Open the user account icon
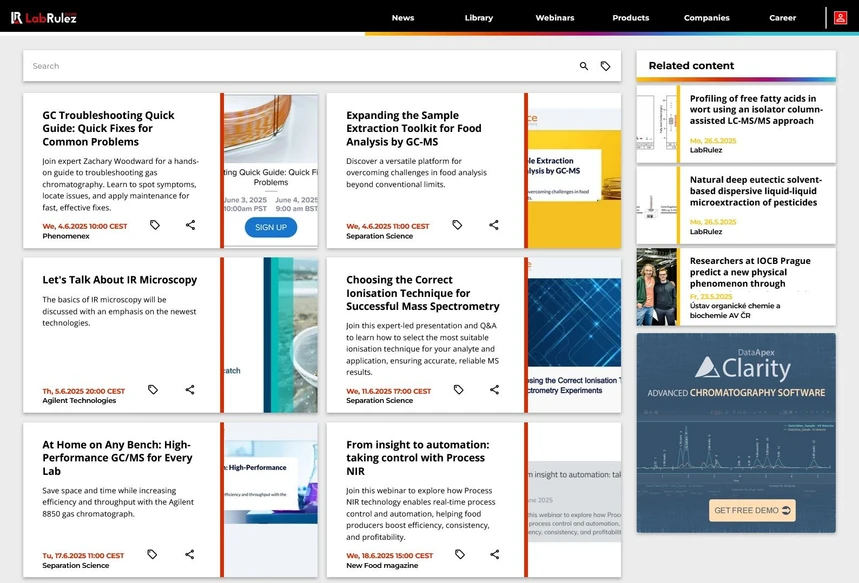Image resolution: width=859 pixels, height=583 pixels. click(x=840, y=18)
